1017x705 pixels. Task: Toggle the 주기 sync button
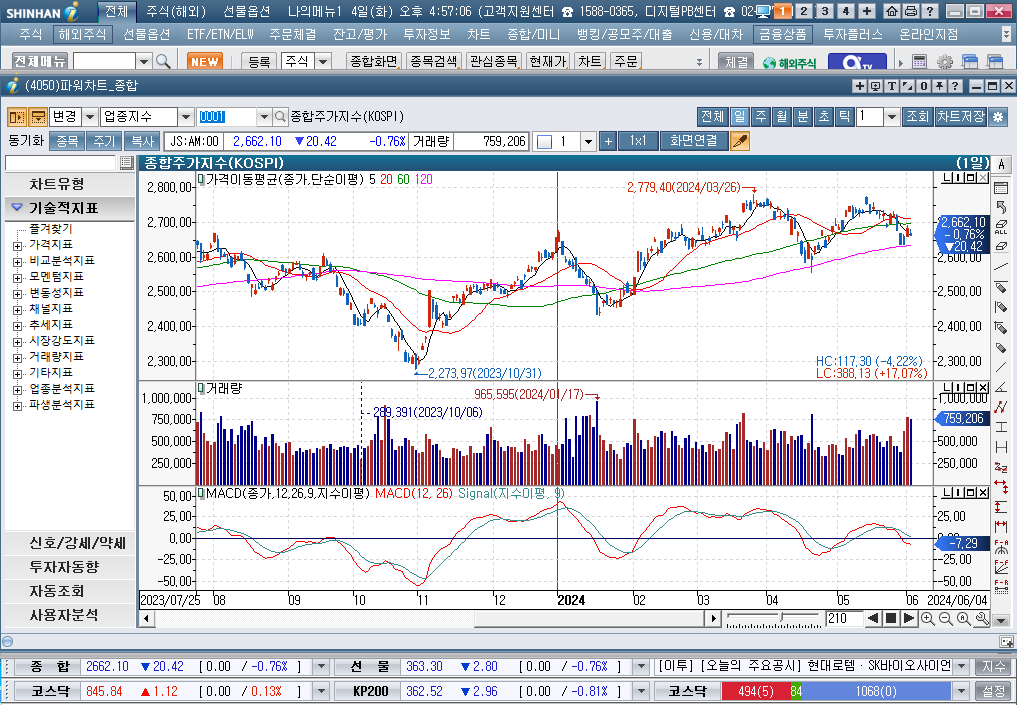click(x=104, y=141)
